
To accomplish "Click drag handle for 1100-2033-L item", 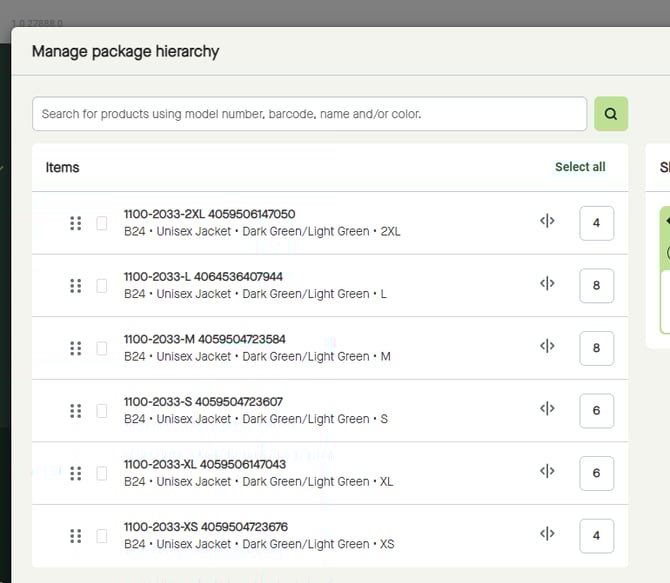I will pyautogui.click(x=75, y=286).
